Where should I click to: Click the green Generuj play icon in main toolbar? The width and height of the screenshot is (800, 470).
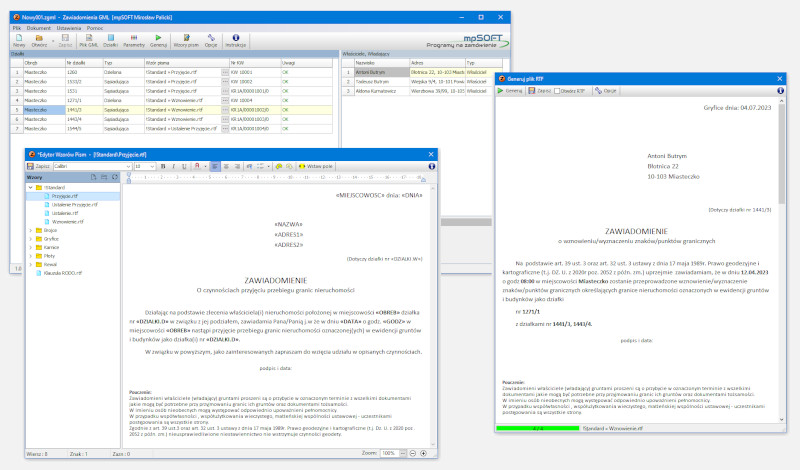pos(158,38)
